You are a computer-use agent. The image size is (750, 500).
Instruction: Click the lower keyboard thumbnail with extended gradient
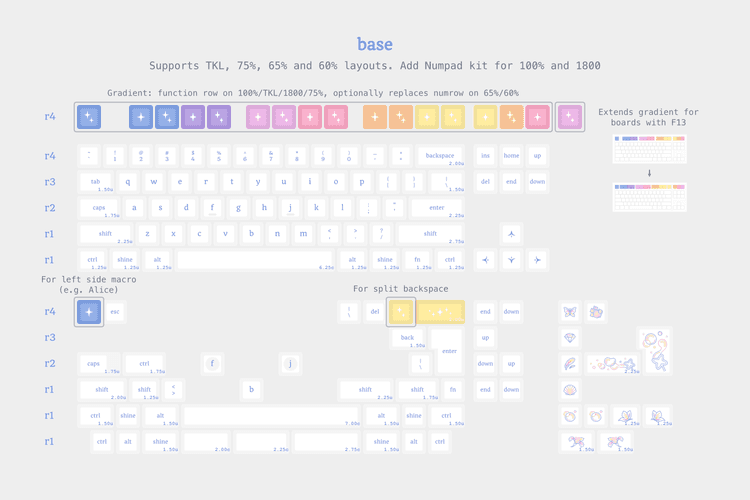tap(650, 197)
